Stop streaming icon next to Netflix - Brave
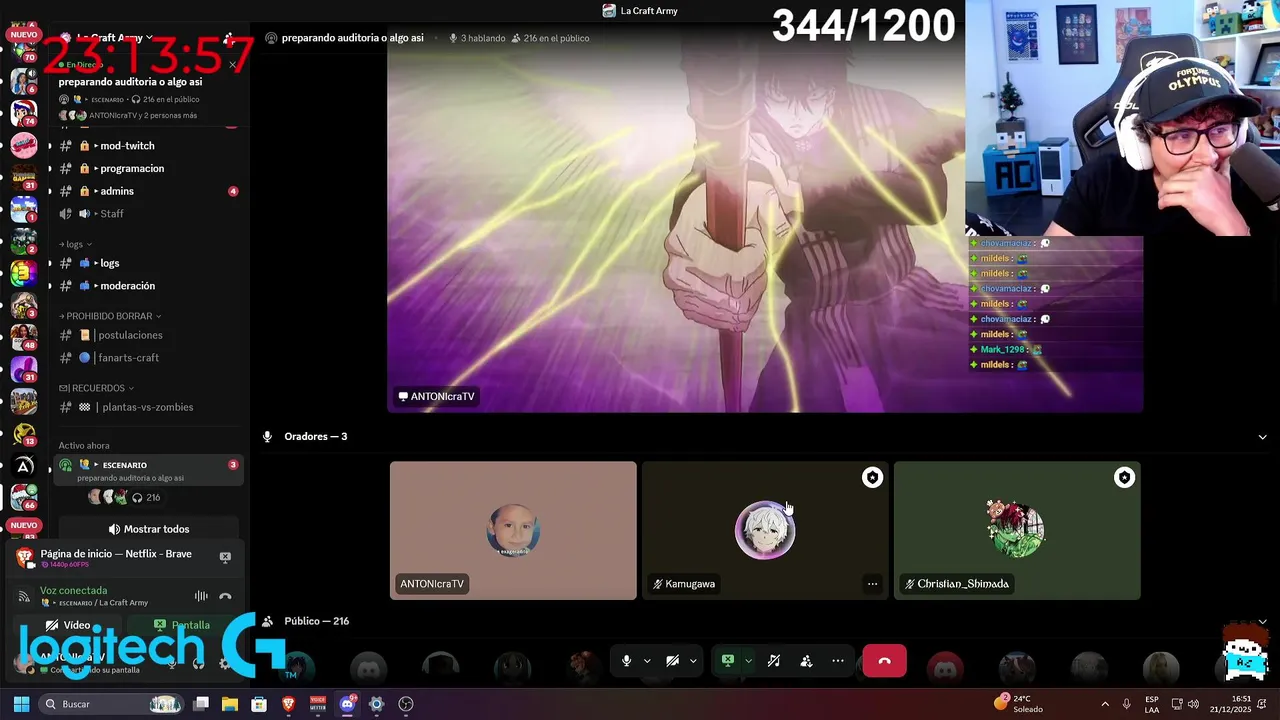Screen dimensions: 1280x720 click(x=225, y=557)
